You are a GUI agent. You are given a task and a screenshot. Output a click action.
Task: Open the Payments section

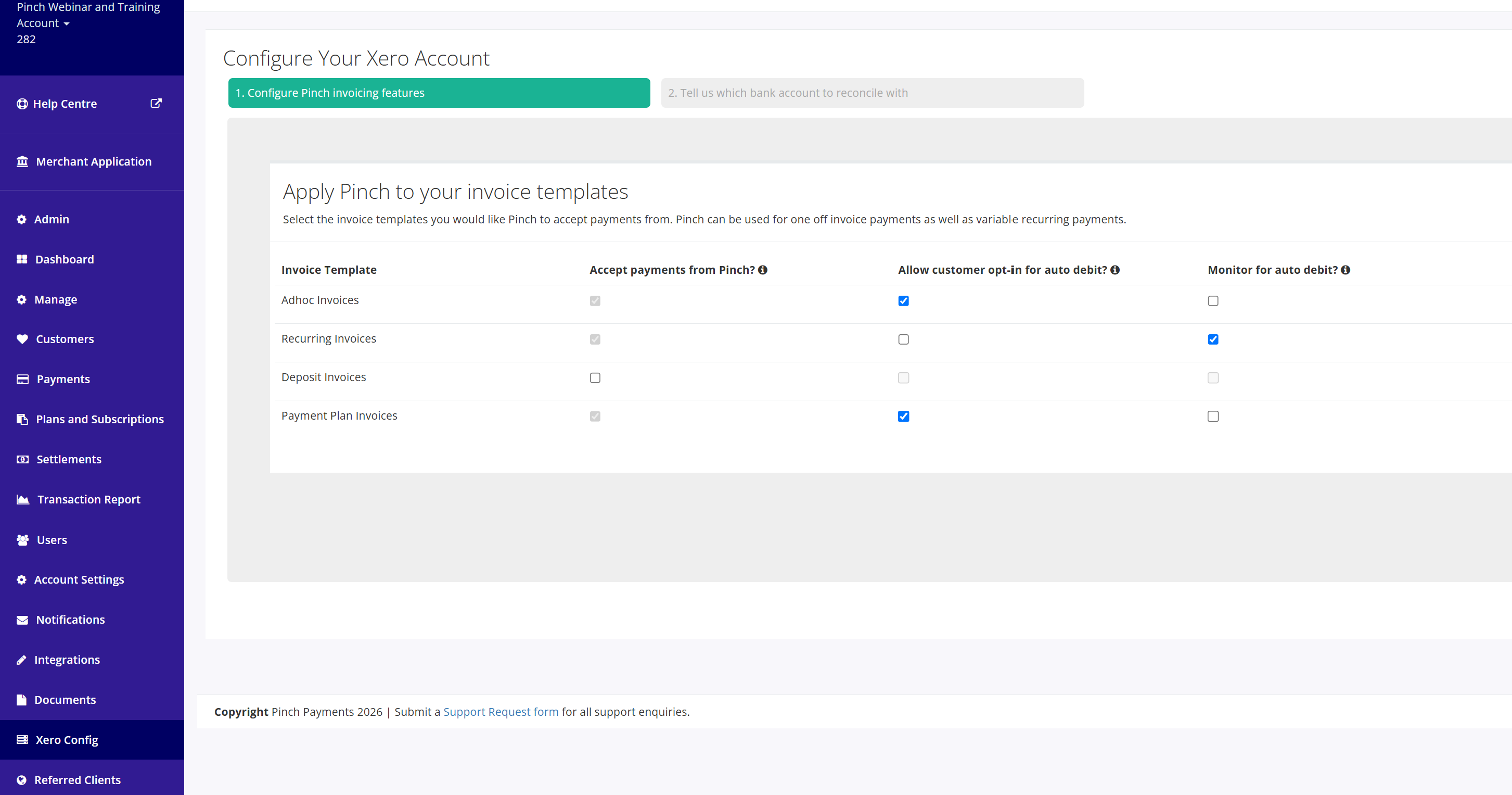pos(92,380)
